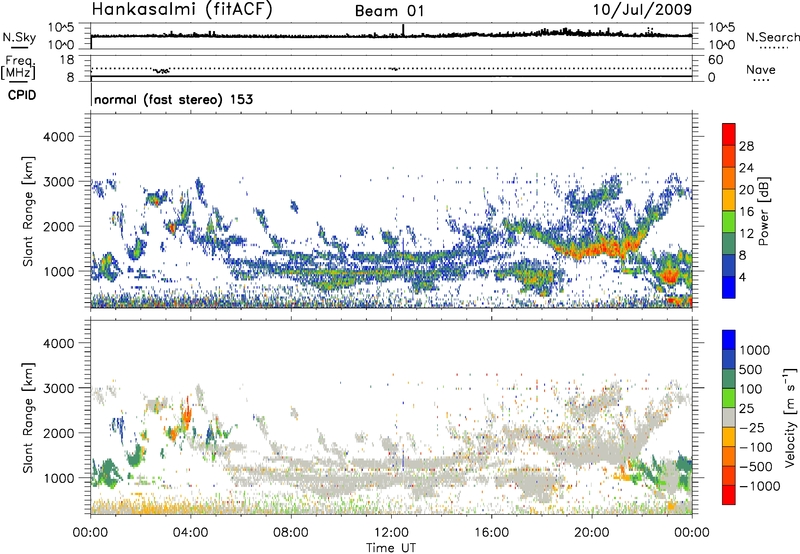
Task: Select the Time UT axis title
Action: click(x=391, y=548)
